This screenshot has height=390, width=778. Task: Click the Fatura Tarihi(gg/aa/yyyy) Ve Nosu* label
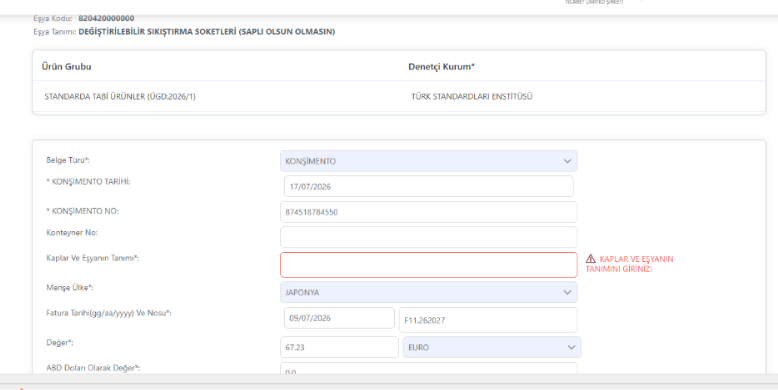109,313
